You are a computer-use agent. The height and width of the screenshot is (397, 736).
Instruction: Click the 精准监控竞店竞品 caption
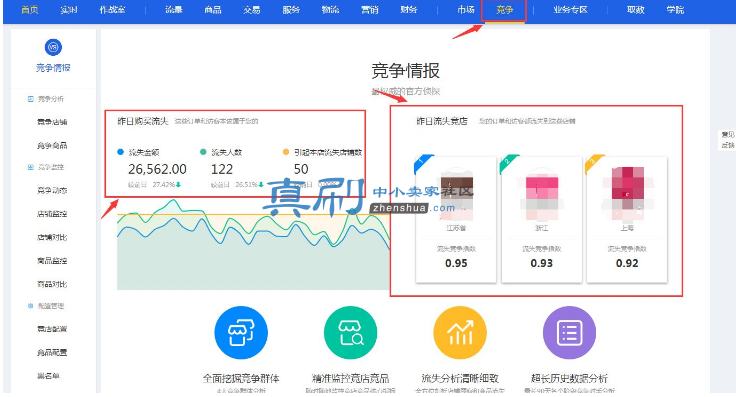coord(350,378)
